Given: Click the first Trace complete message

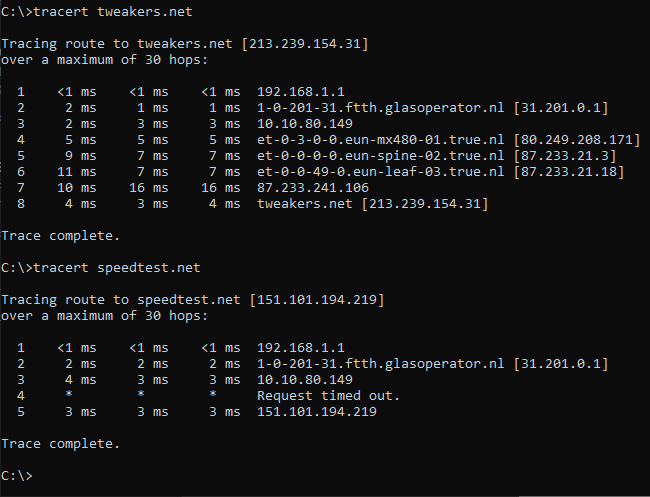Looking at the screenshot, I should [61, 236].
